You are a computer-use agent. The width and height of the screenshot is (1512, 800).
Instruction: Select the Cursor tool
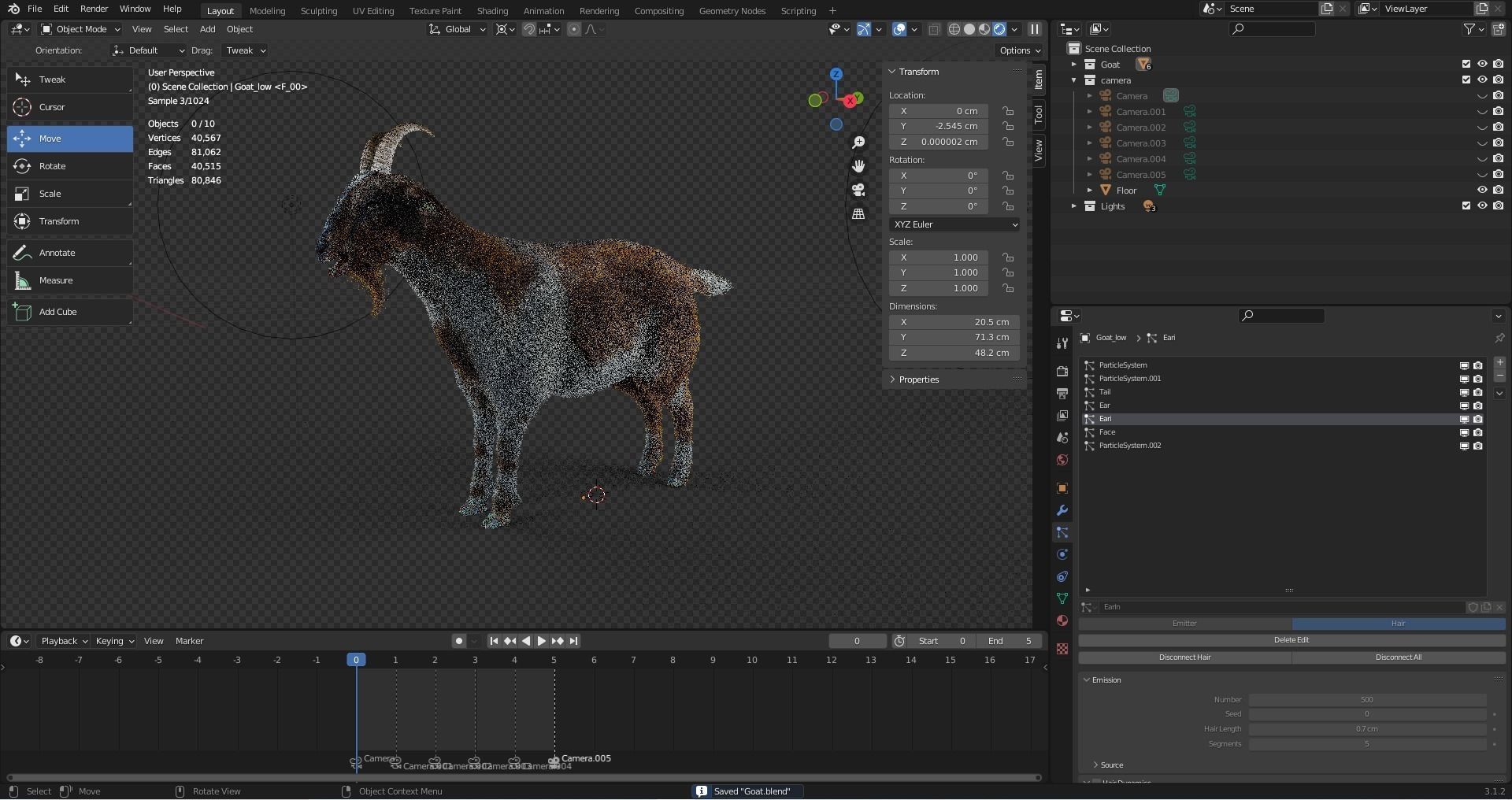click(x=70, y=107)
